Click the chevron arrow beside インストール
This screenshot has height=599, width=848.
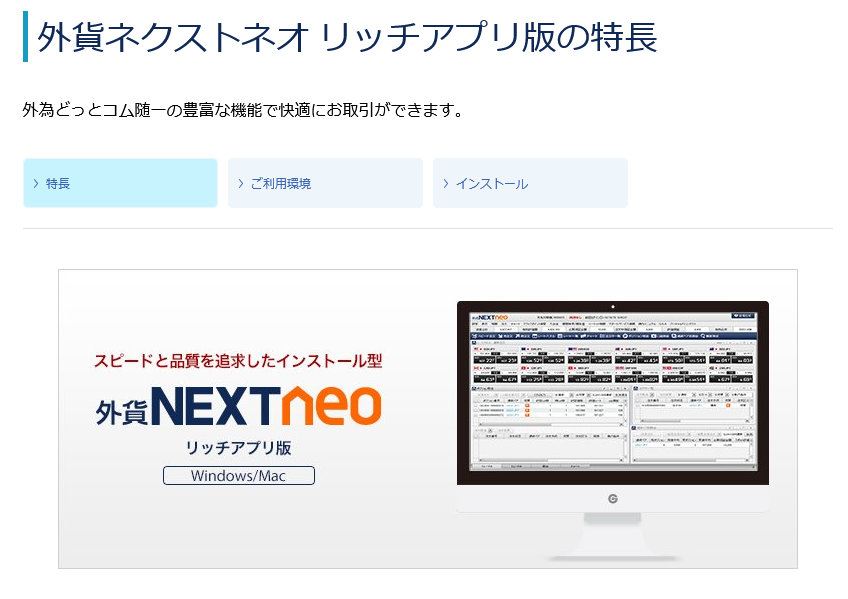click(x=446, y=183)
